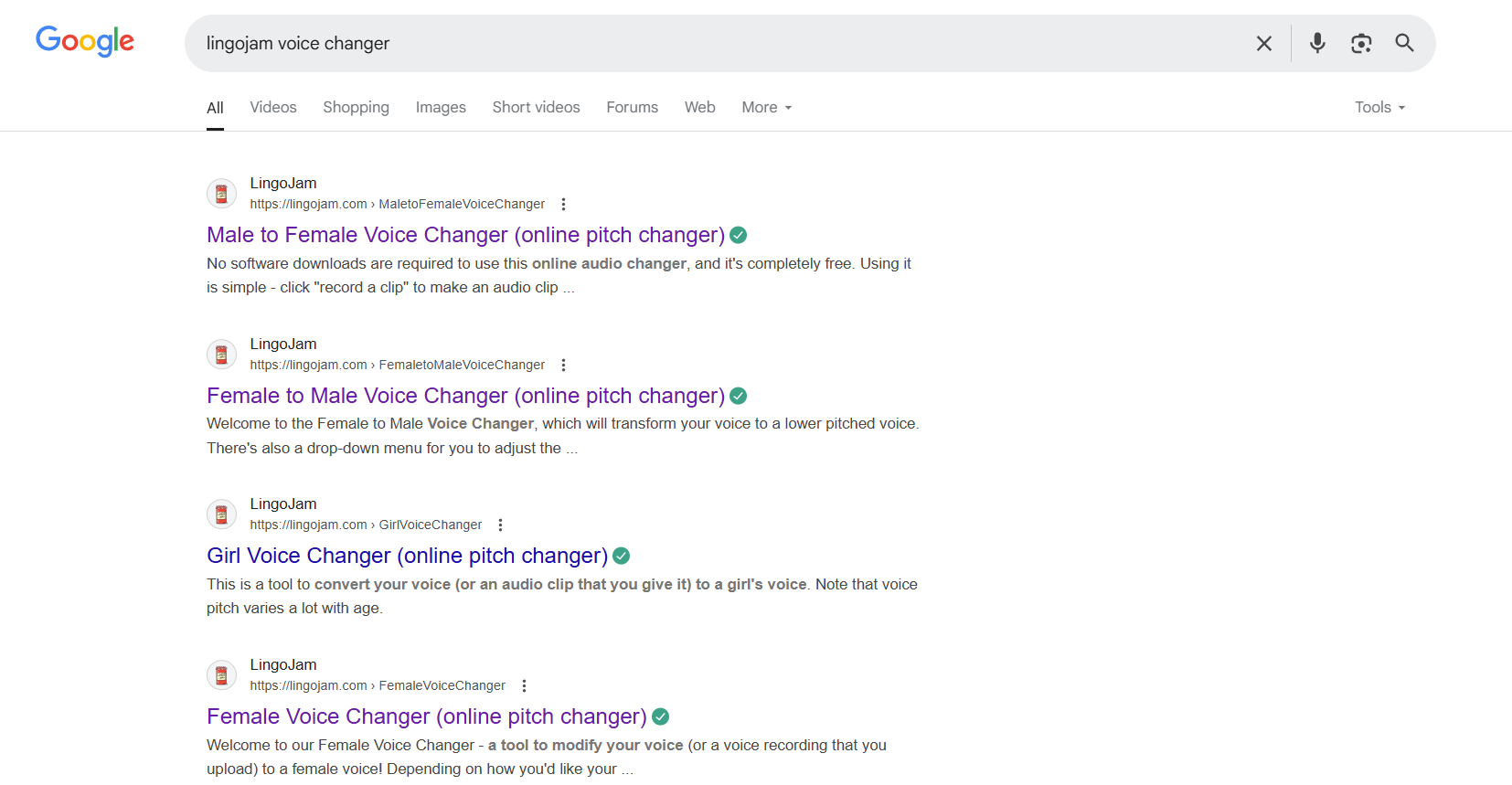Open Girl Voice Changer link
This screenshot has width=1512, height=785.
pyautogui.click(x=407, y=556)
